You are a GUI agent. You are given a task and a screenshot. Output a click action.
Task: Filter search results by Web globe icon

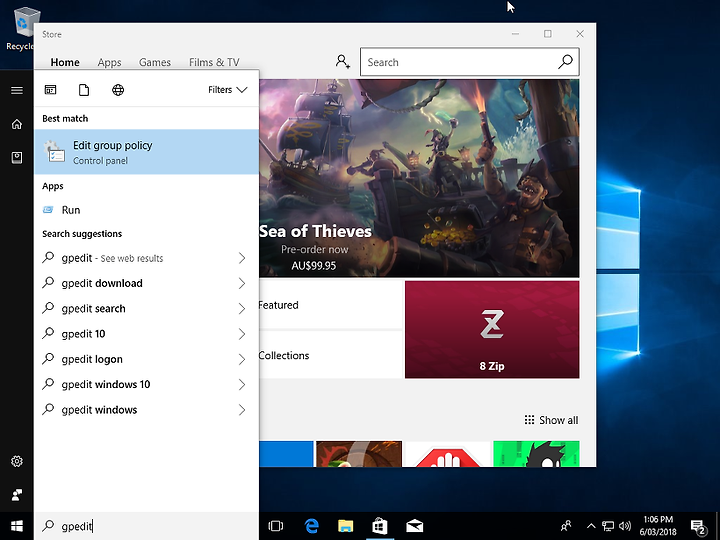pos(118,90)
